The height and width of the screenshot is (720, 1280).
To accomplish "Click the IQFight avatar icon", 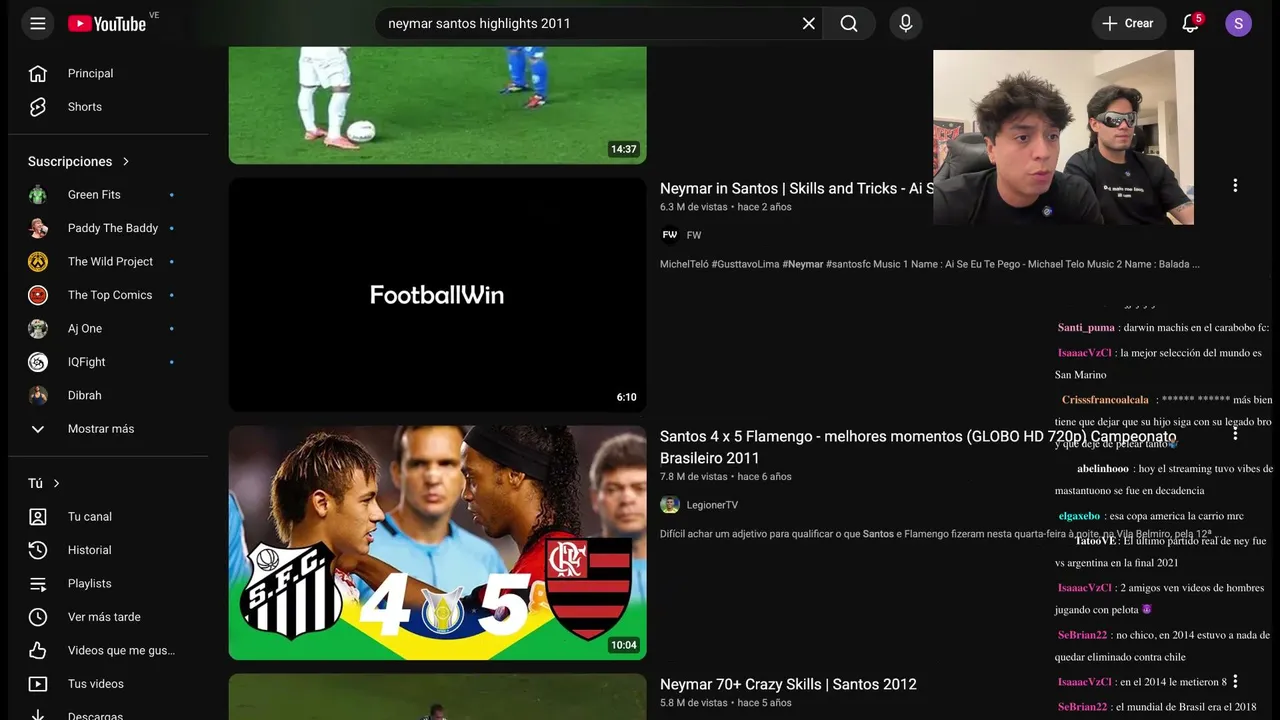I will [x=38, y=362].
